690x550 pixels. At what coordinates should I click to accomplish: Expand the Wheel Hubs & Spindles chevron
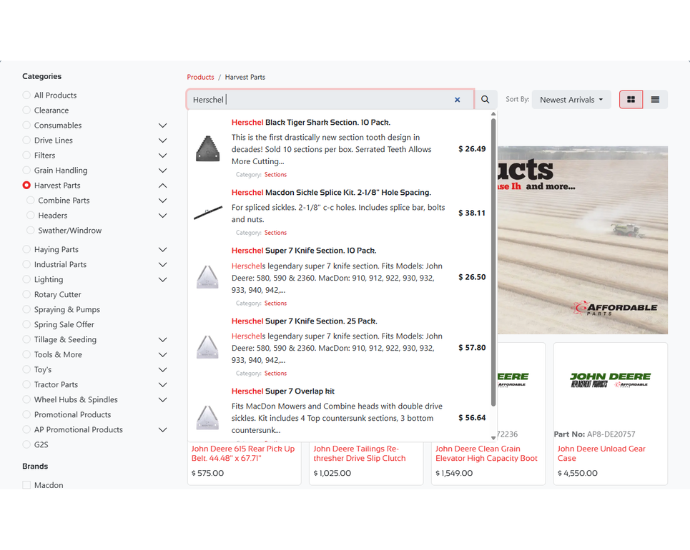coord(163,400)
